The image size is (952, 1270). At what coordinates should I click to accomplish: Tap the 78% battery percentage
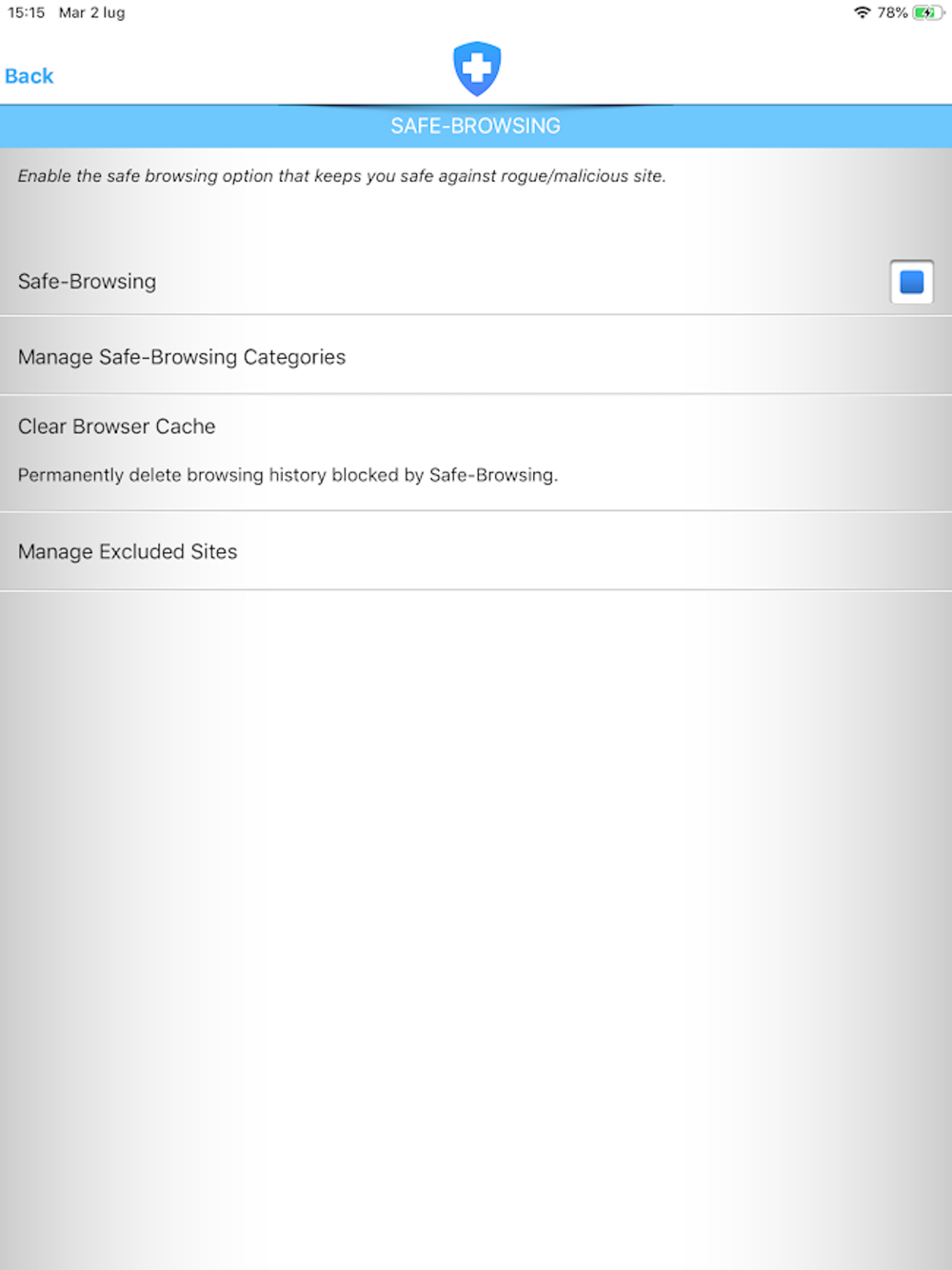pos(893,12)
